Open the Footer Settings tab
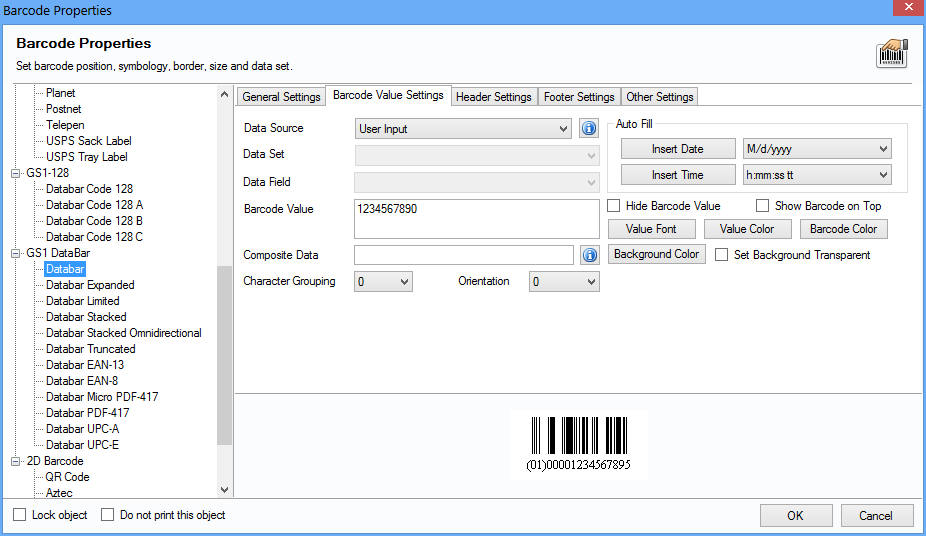 coord(579,97)
